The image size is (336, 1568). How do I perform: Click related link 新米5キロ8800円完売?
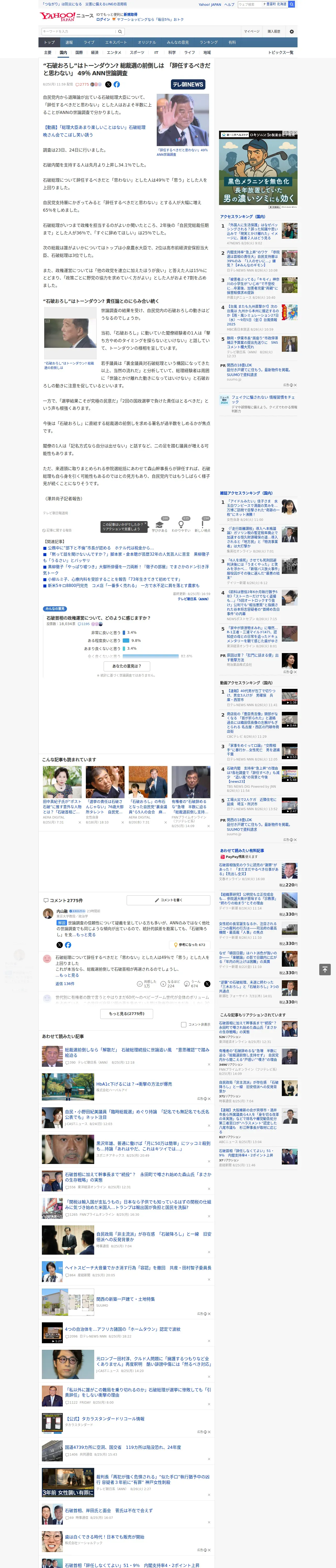(123, 586)
